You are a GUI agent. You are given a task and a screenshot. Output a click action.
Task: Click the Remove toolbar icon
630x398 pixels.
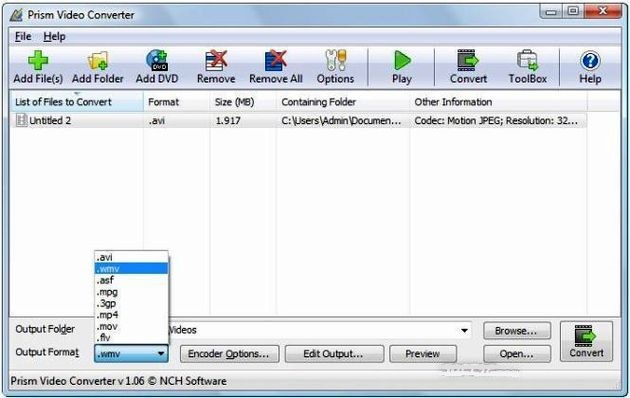pos(216,61)
